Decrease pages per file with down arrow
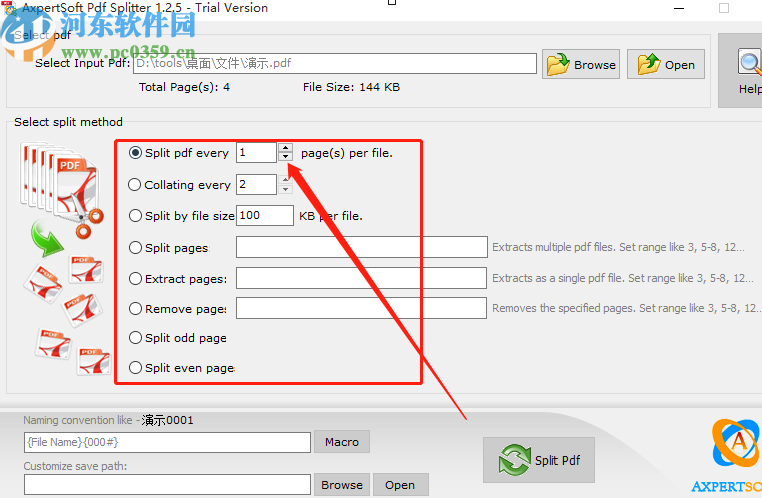The width and height of the screenshot is (762, 498). (x=286, y=156)
